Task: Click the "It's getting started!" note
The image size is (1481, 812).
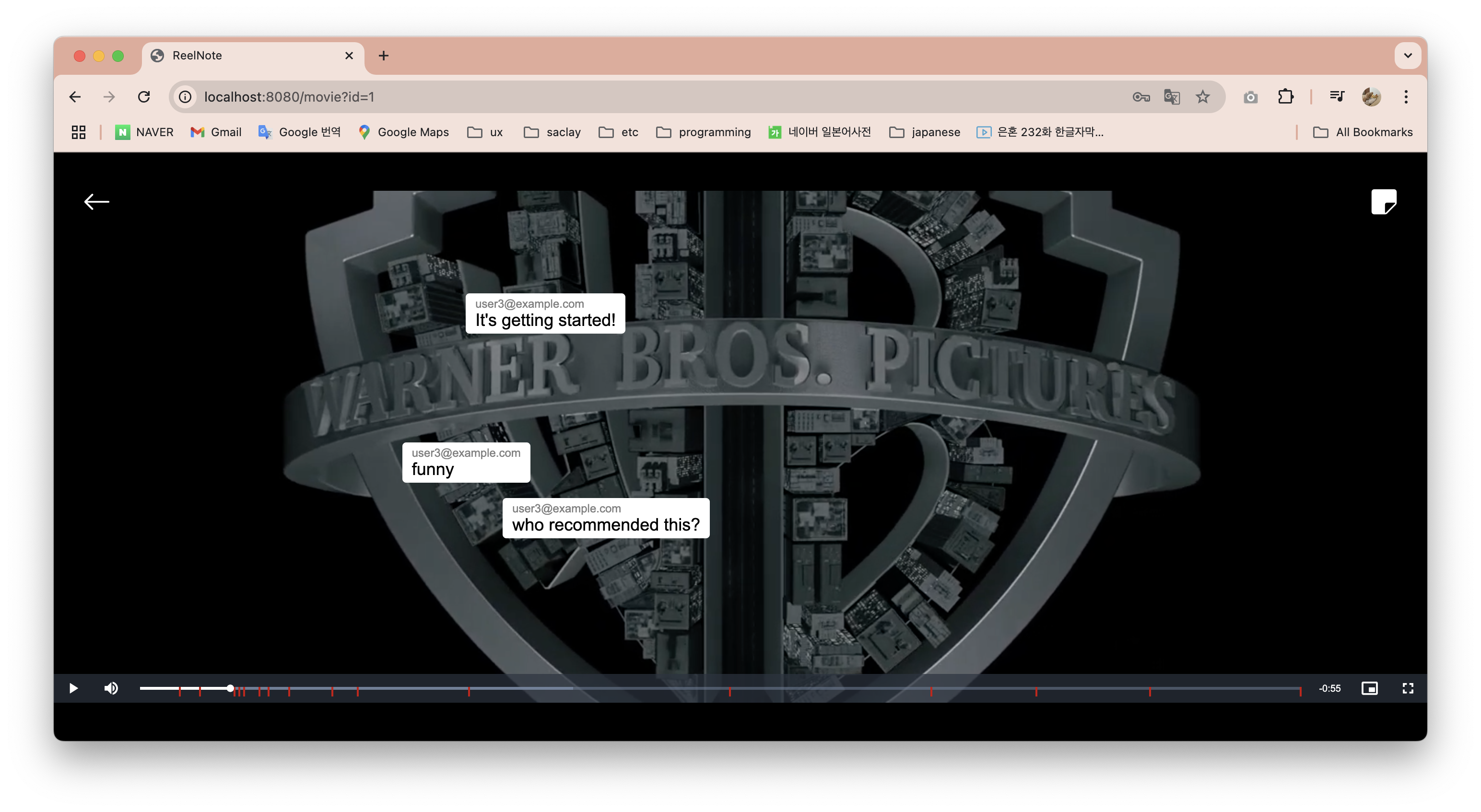Action: (x=545, y=313)
